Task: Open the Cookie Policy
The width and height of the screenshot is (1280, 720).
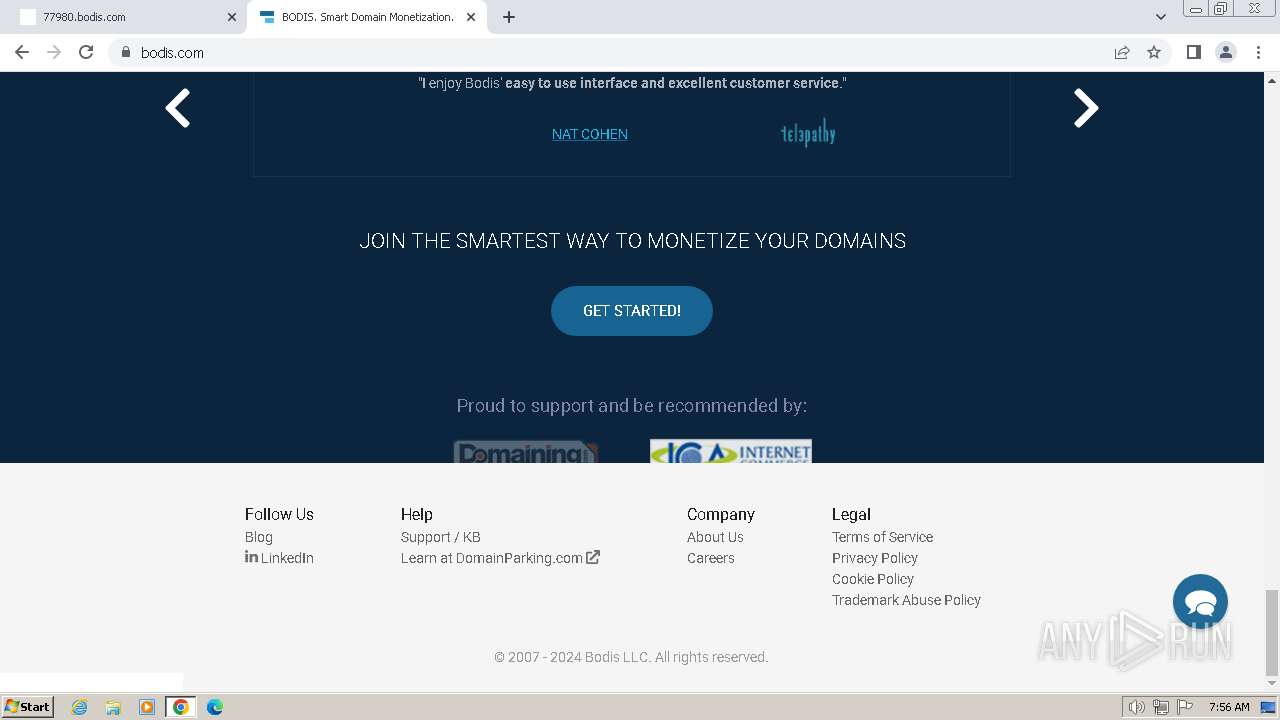Action: pos(873,579)
